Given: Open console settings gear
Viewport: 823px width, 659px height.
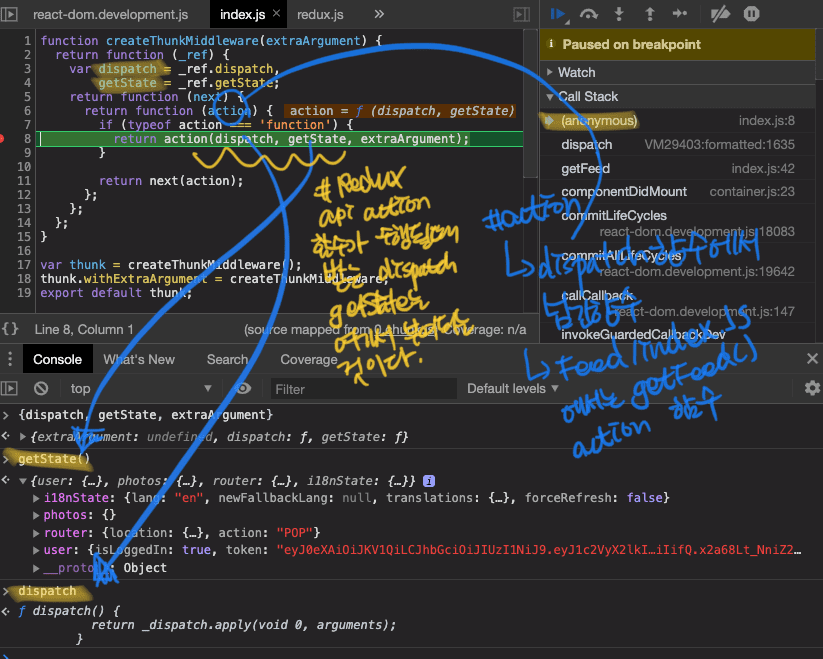Looking at the screenshot, I should coord(812,388).
